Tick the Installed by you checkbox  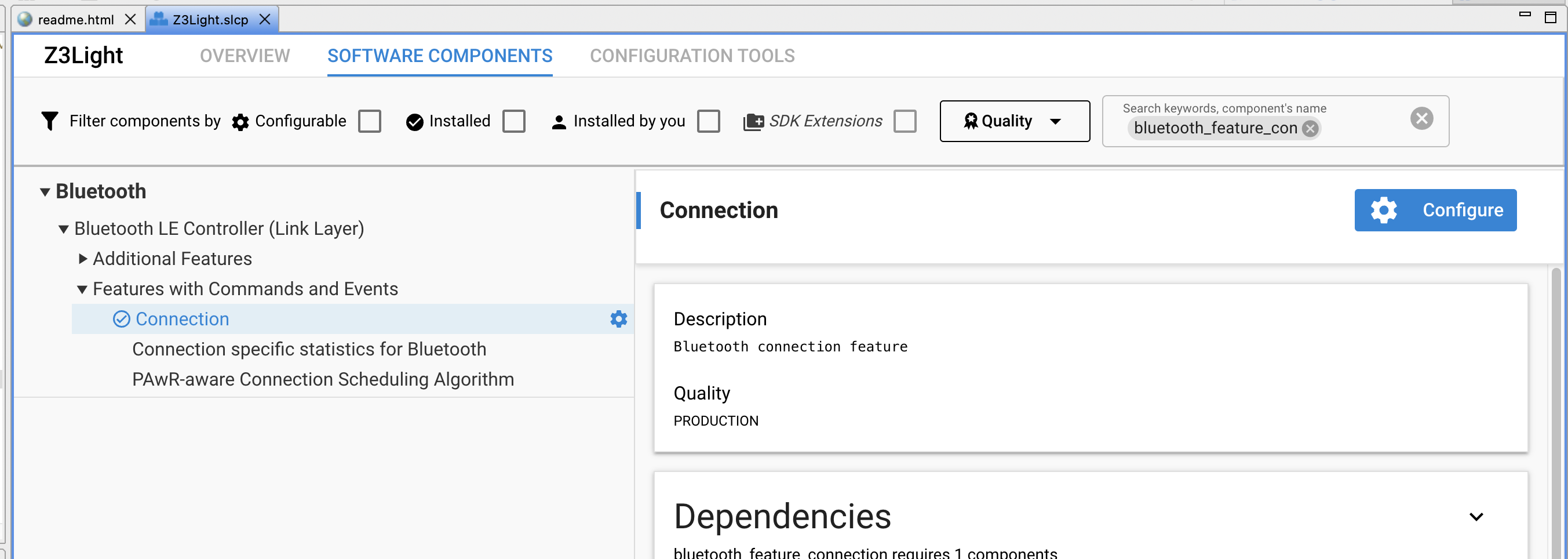pos(709,121)
